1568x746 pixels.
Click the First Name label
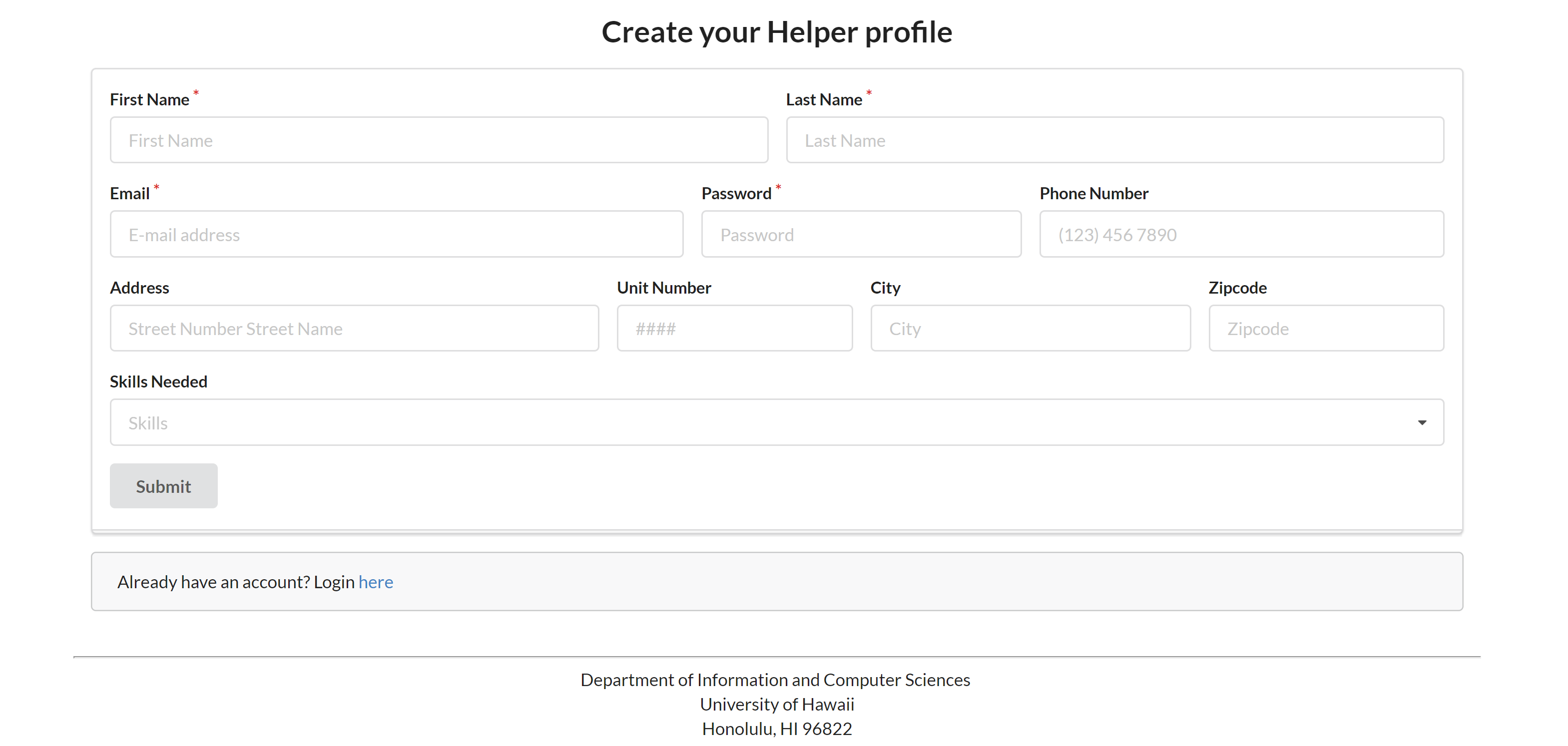149,100
